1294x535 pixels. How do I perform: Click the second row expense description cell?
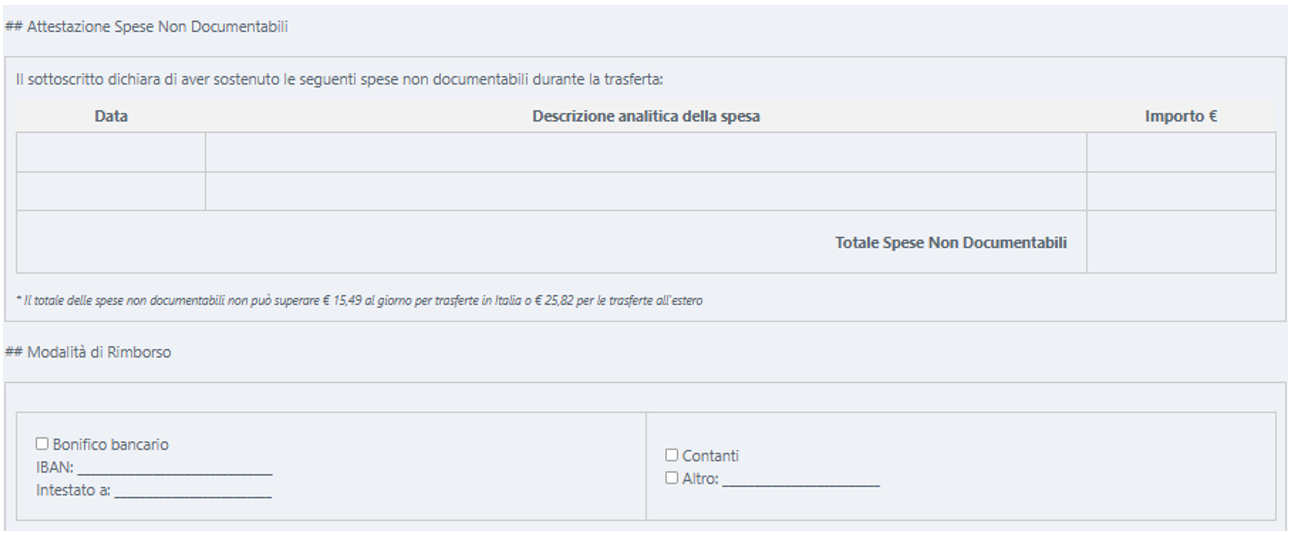(646, 191)
